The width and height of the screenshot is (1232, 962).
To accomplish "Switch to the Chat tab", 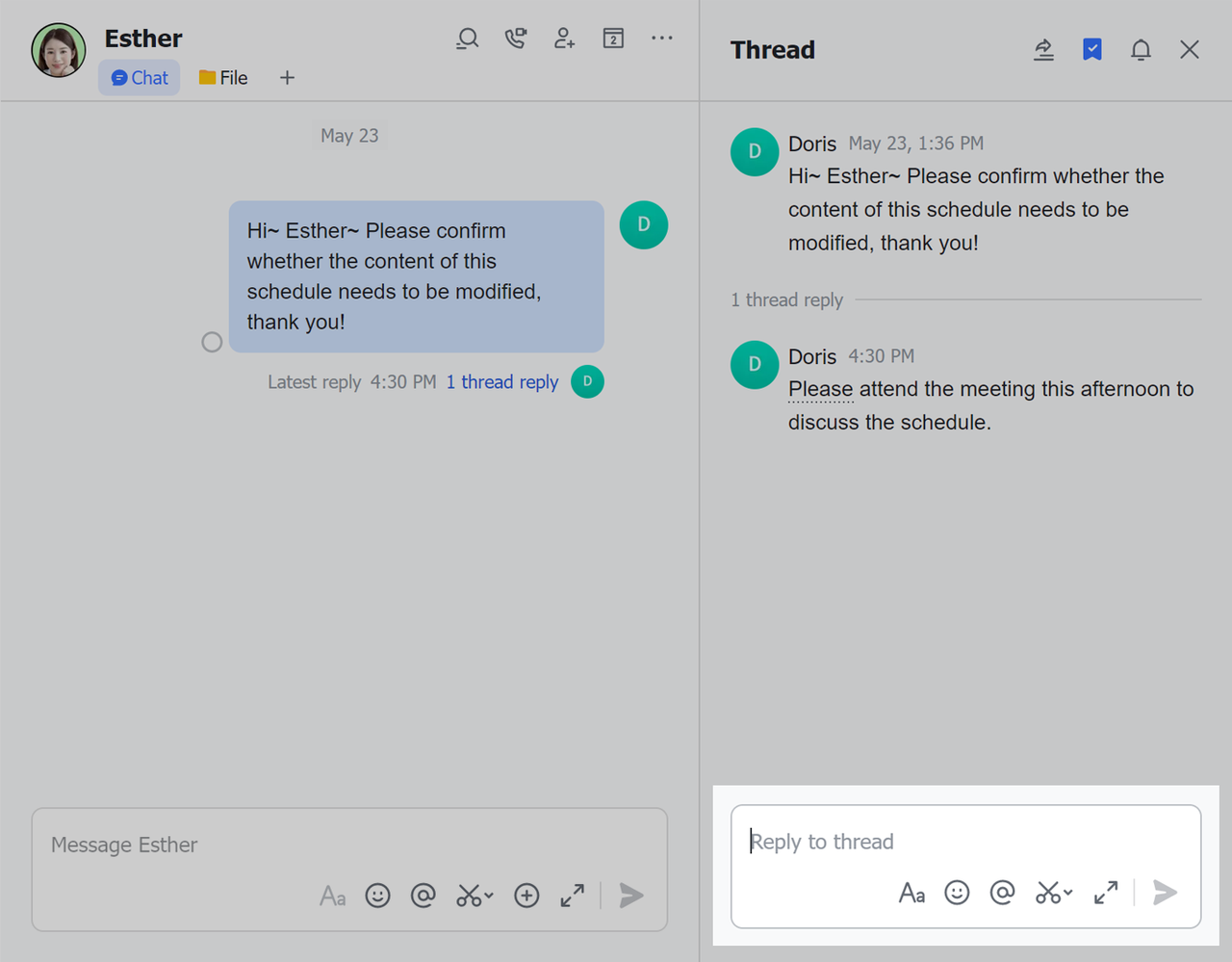I will point(140,78).
